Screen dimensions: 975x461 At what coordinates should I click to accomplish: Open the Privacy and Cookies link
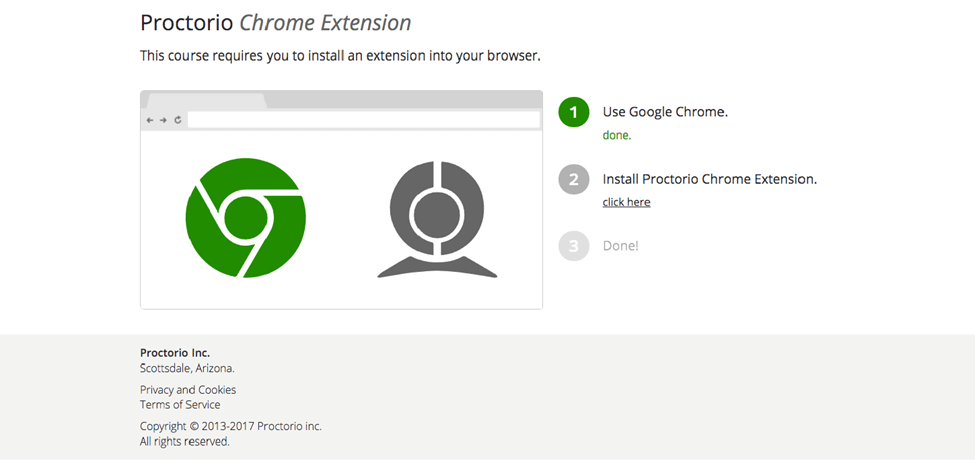[x=188, y=390]
